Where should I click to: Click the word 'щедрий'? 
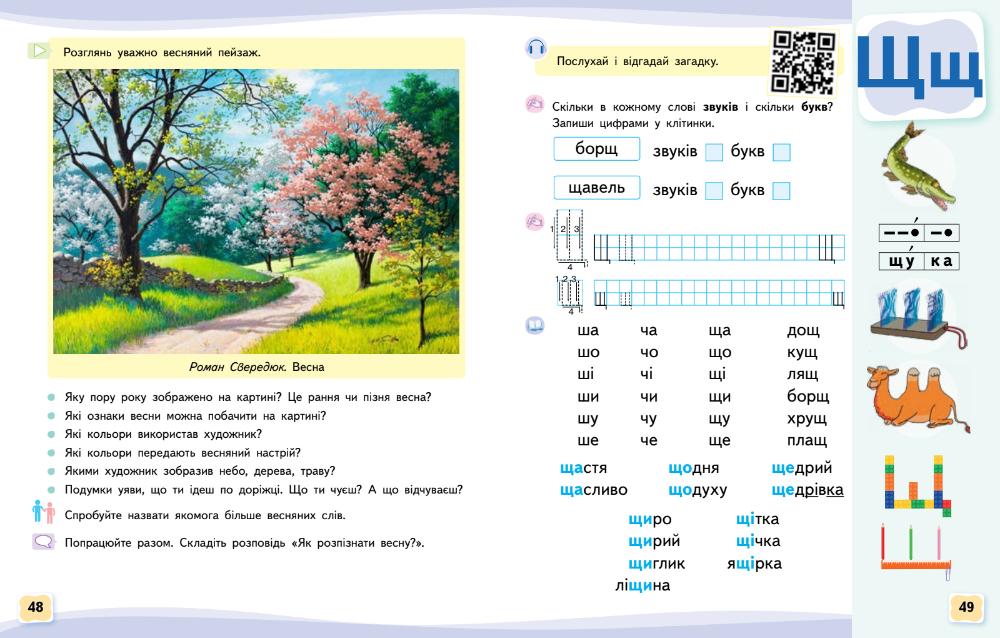point(802,468)
